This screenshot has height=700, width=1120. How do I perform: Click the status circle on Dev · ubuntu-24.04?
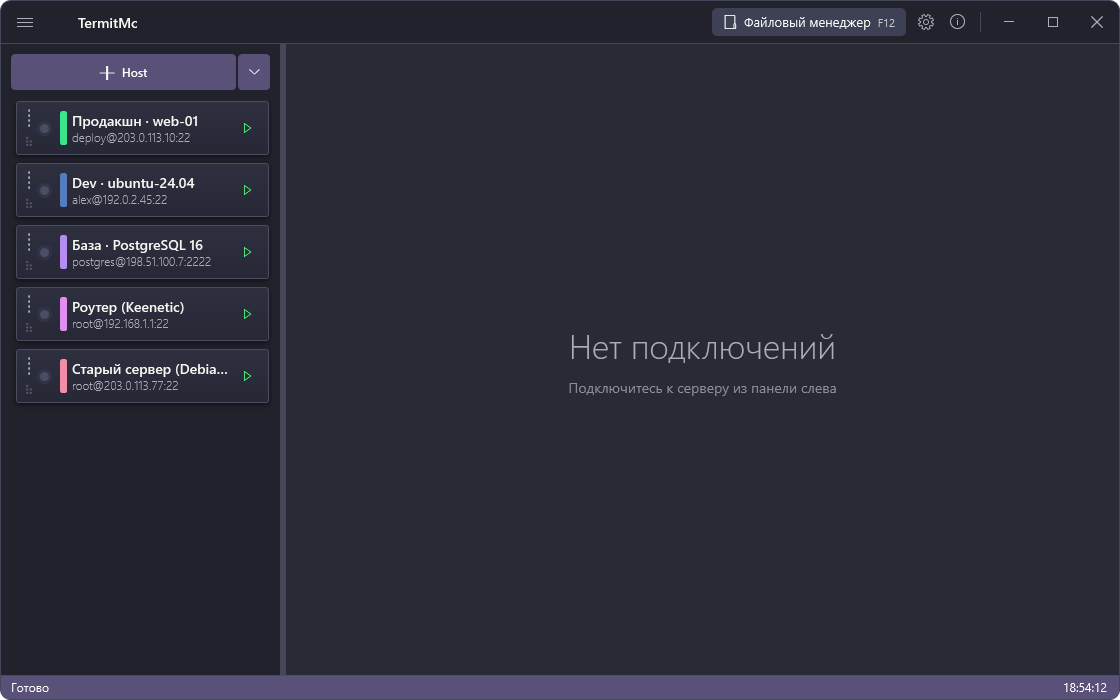[44, 191]
